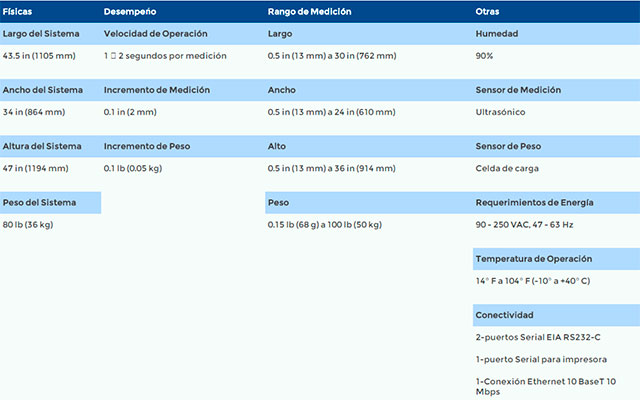This screenshot has width=640, height=400.
Task: Select the Ultrasónico value text
Action: click(x=500, y=112)
